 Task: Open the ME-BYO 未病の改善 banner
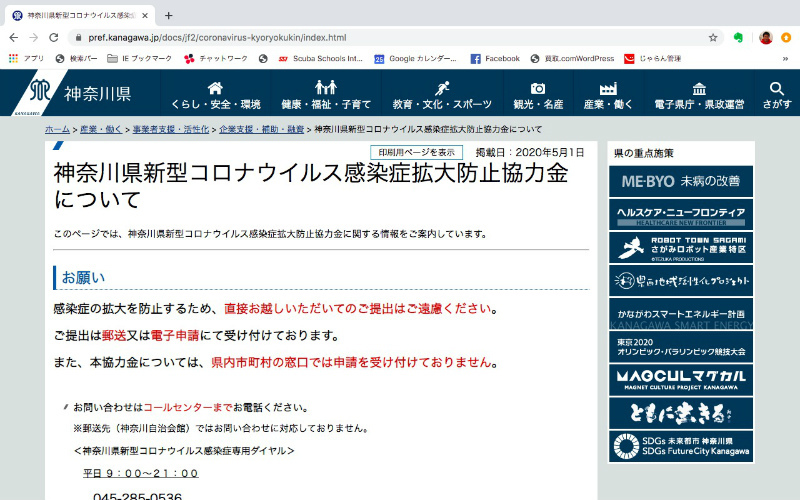click(681, 181)
